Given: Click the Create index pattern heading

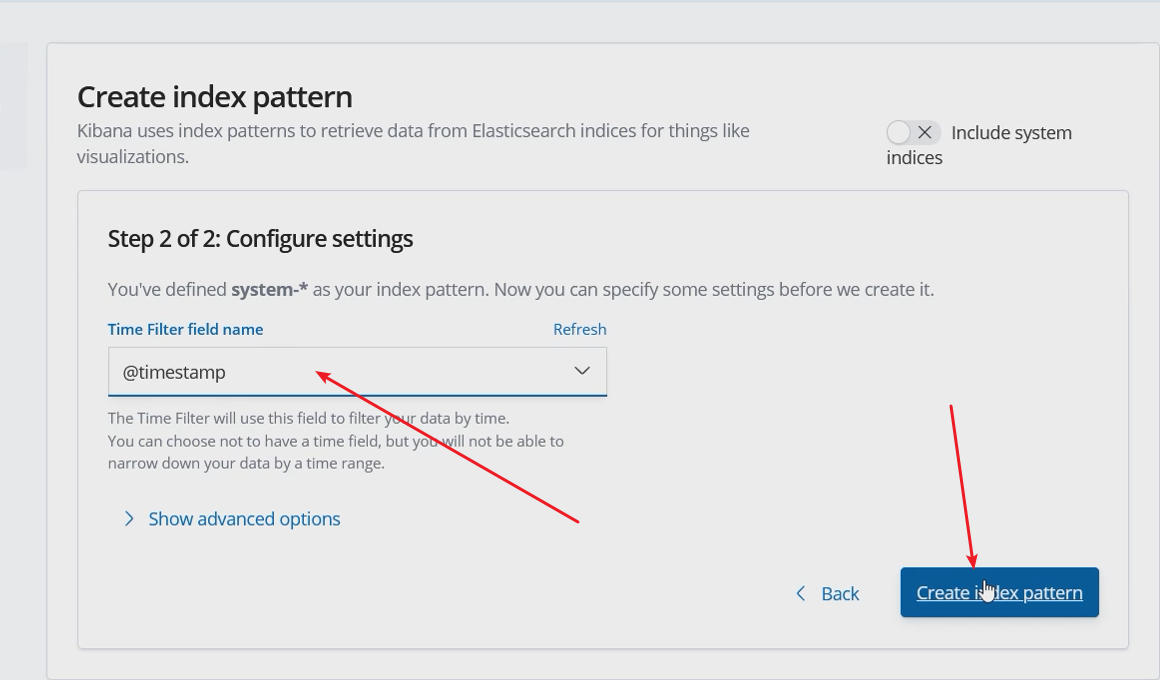Looking at the screenshot, I should tap(215, 97).
